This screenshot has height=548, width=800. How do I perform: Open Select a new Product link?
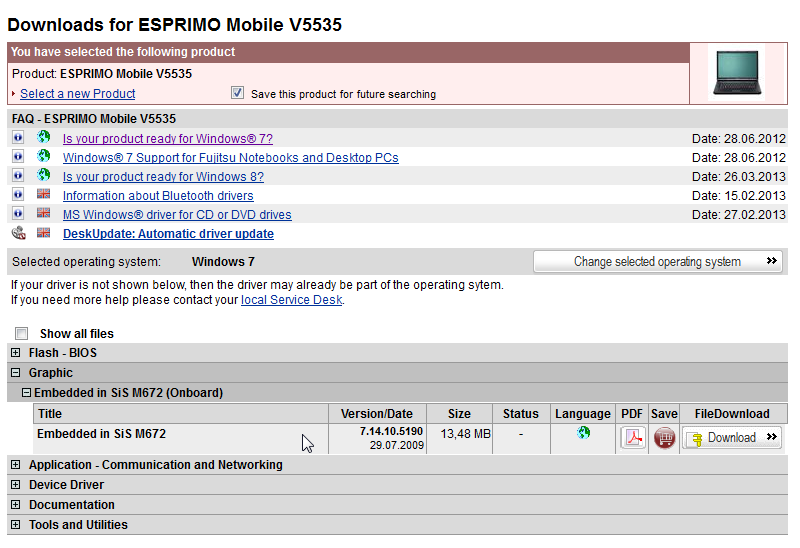pos(78,94)
